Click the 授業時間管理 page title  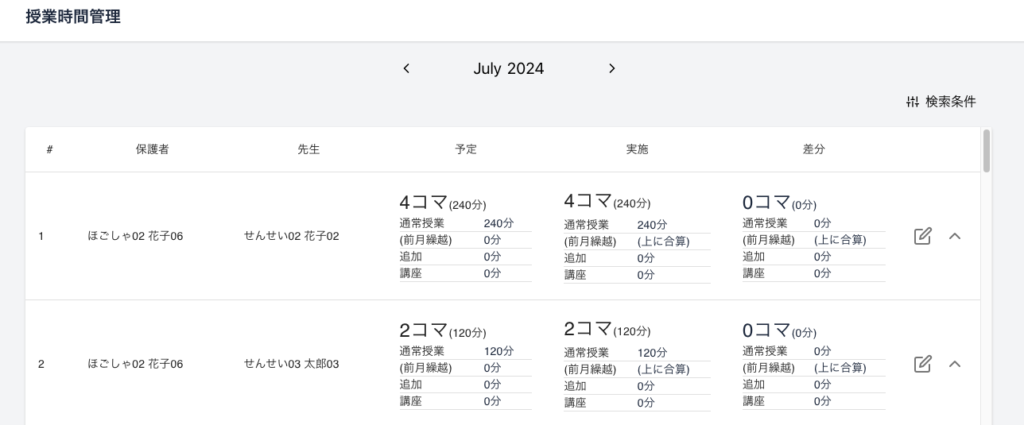pyautogui.click(x=73, y=17)
